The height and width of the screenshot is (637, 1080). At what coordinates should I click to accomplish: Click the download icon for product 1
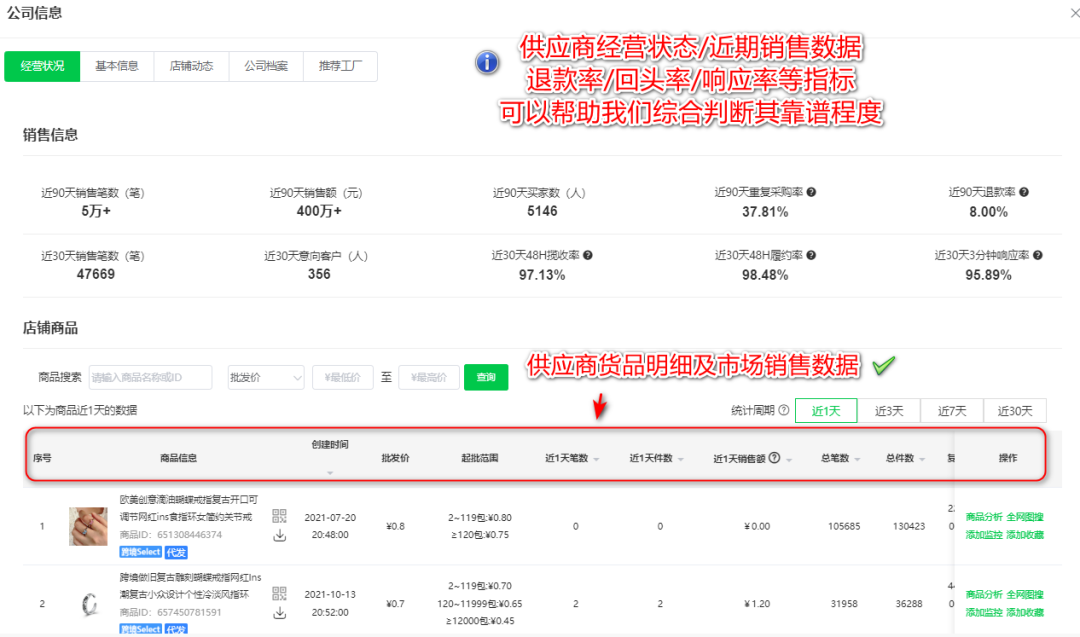point(279,536)
